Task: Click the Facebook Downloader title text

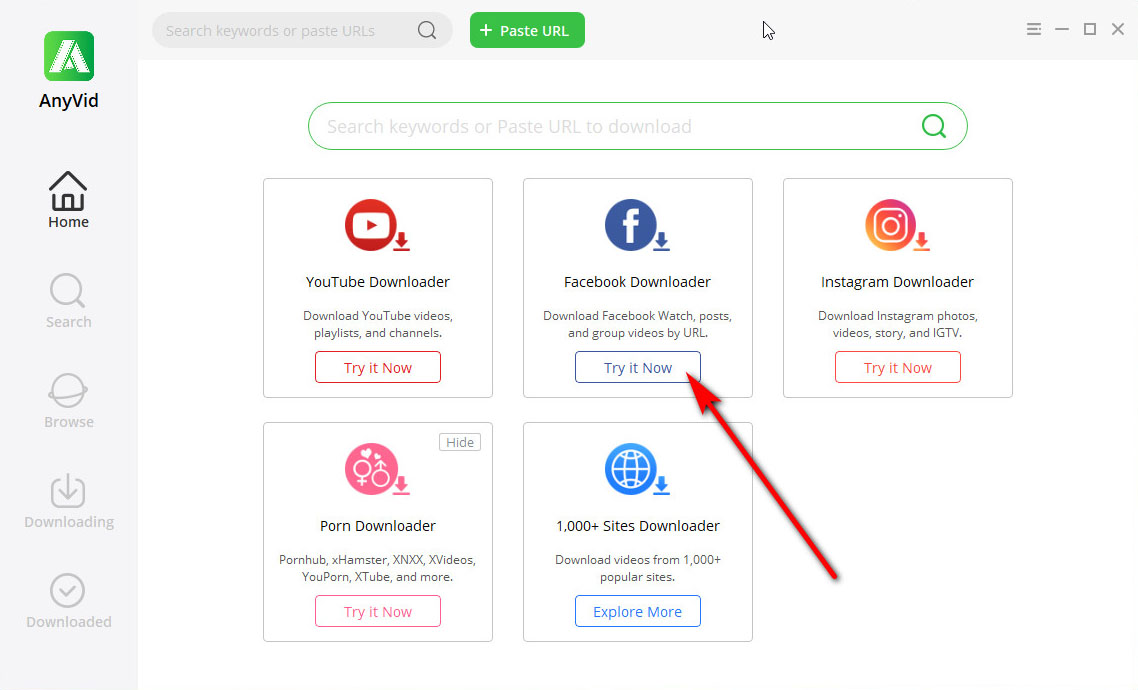Action: point(637,282)
